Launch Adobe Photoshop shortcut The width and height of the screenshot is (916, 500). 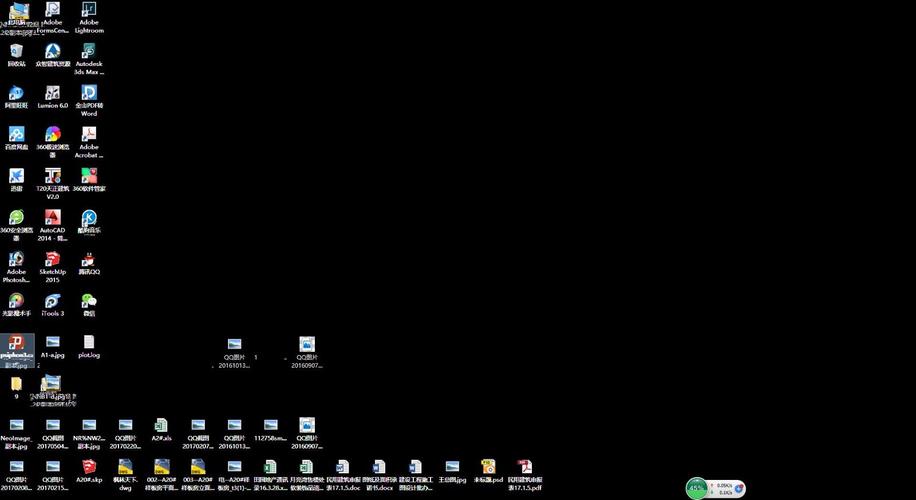[16, 267]
